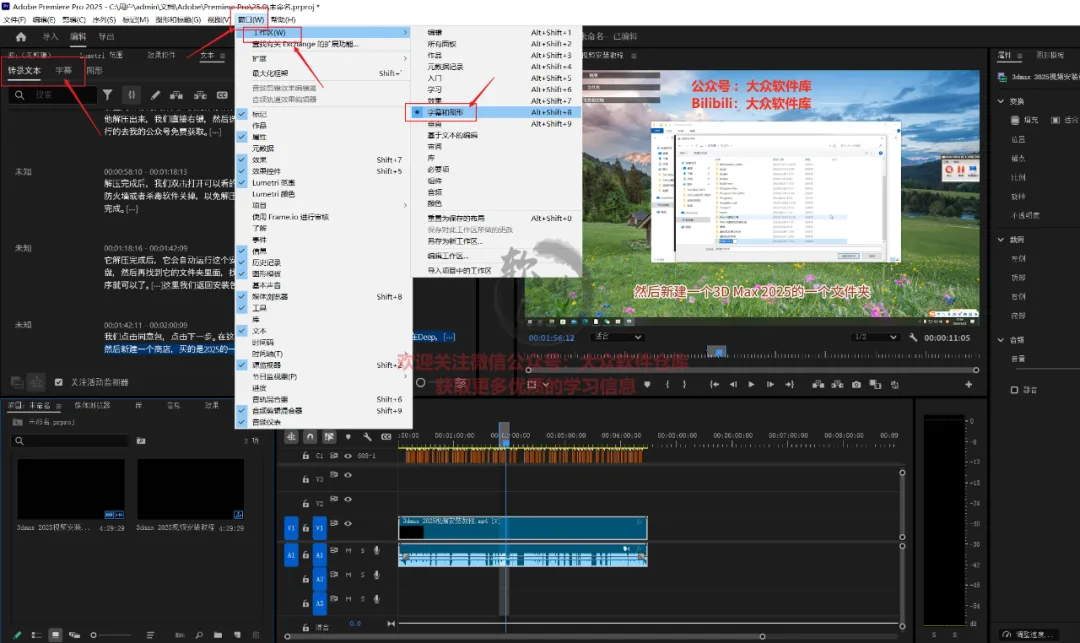
Task: Click the CC captions icon in the Text panel
Action: tap(222, 95)
